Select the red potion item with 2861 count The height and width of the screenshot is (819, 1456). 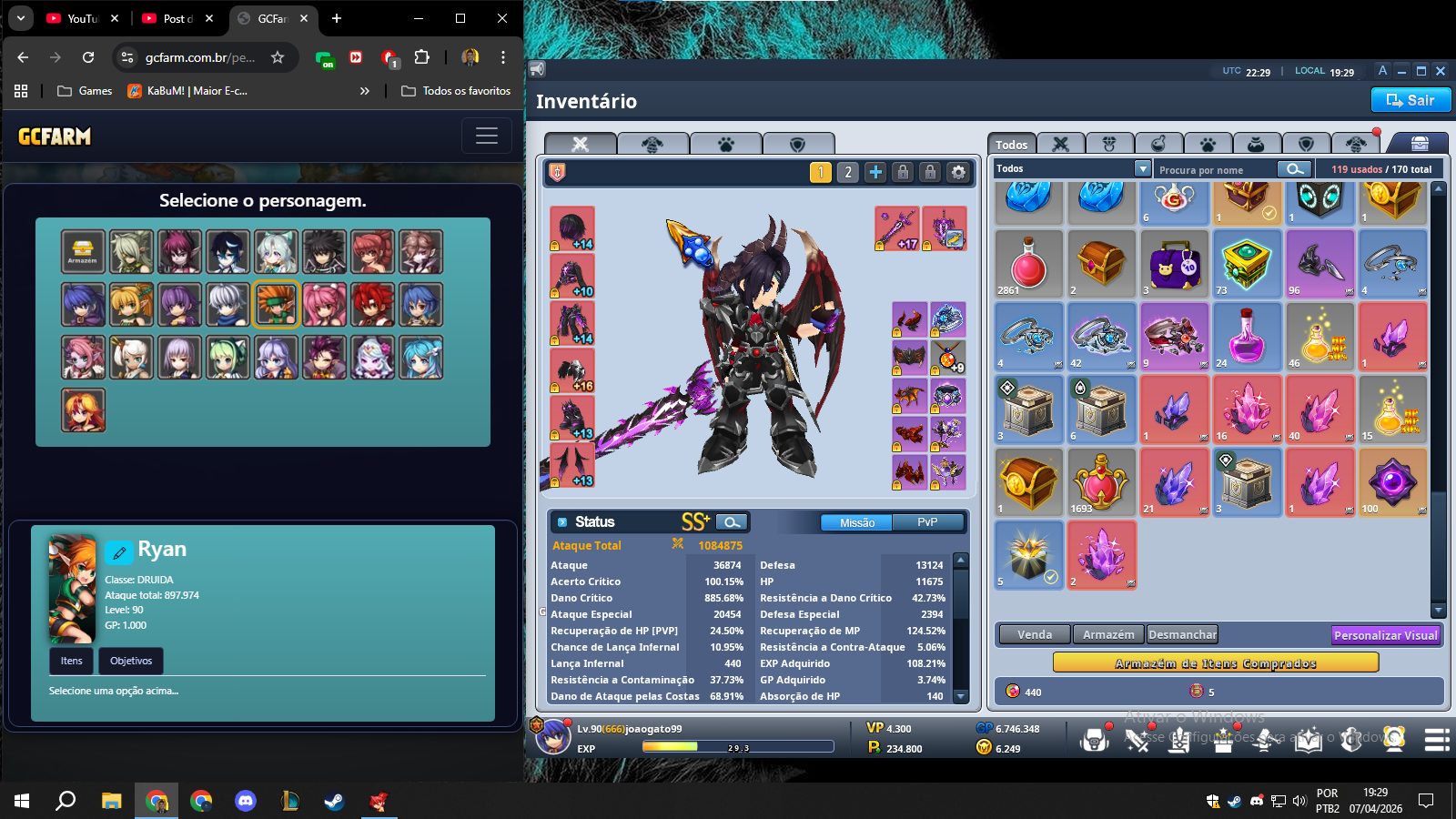(x=1028, y=263)
